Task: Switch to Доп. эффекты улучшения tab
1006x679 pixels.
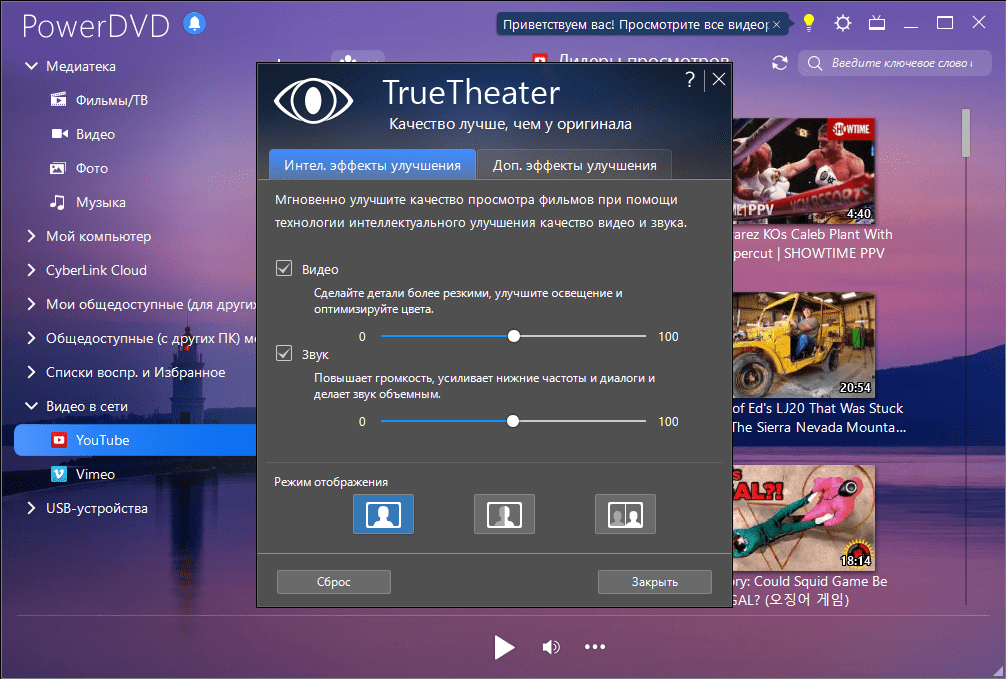Action: [x=574, y=165]
